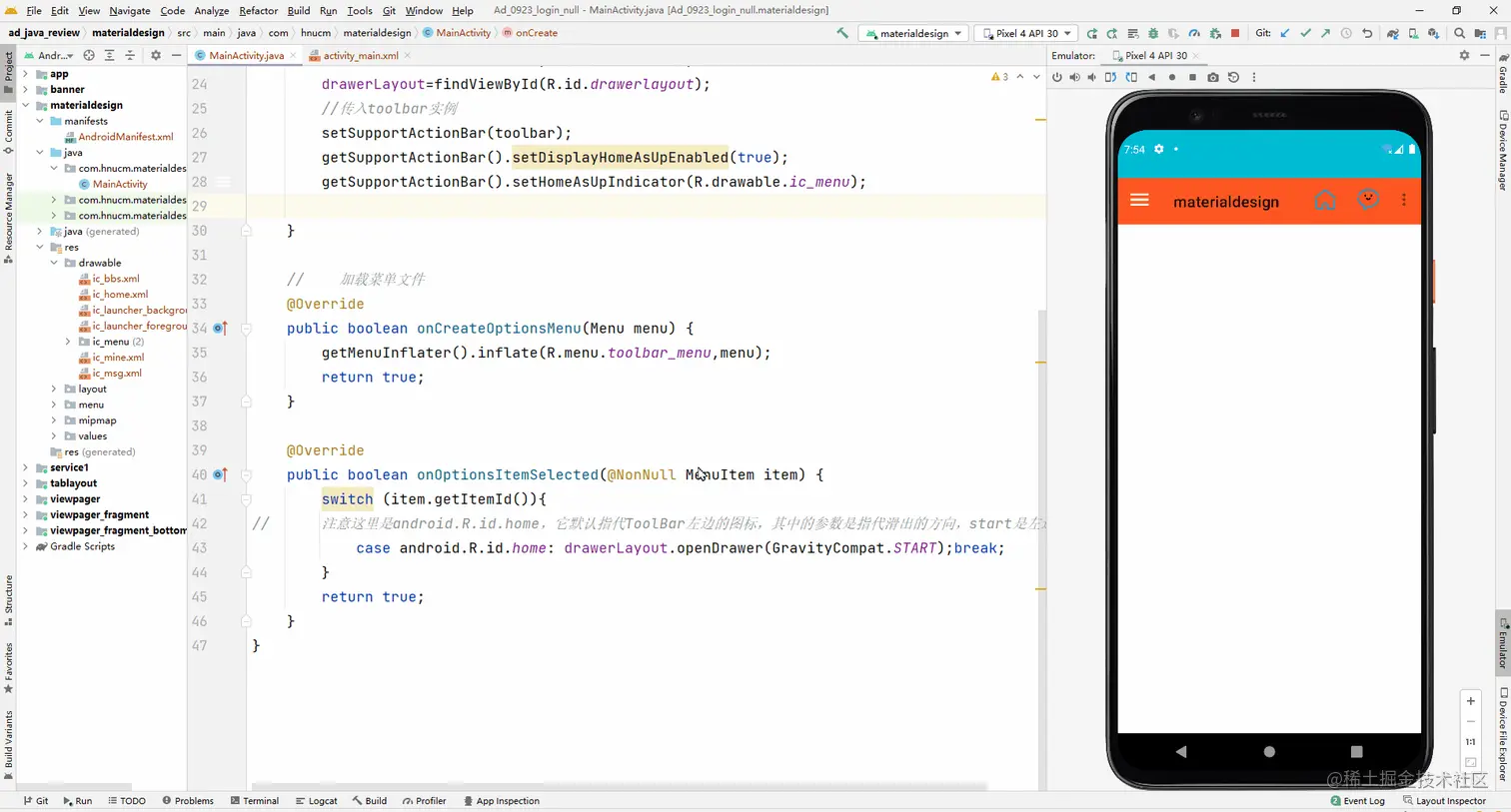Click the emulator toolbar Home circle

click(x=1172, y=77)
